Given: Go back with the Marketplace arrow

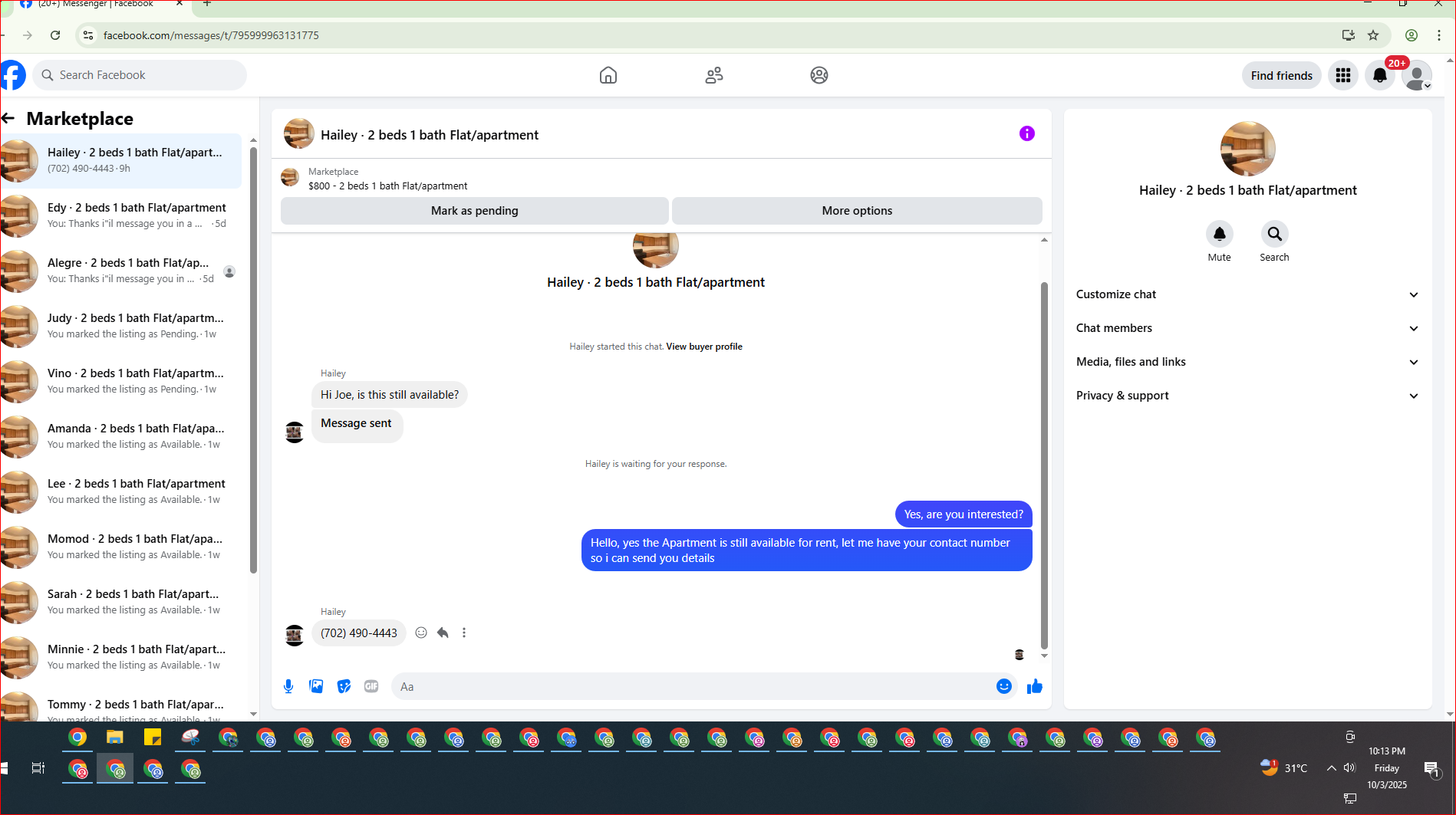Looking at the screenshot, I should click(x=8, y=118).
